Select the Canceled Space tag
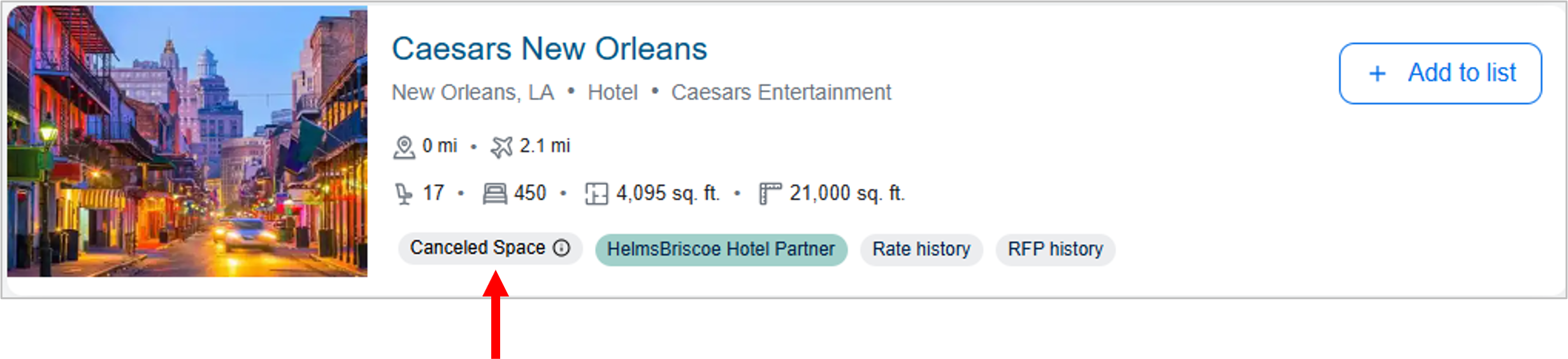Screen dimensions: 1568x359 click(478, 248)
